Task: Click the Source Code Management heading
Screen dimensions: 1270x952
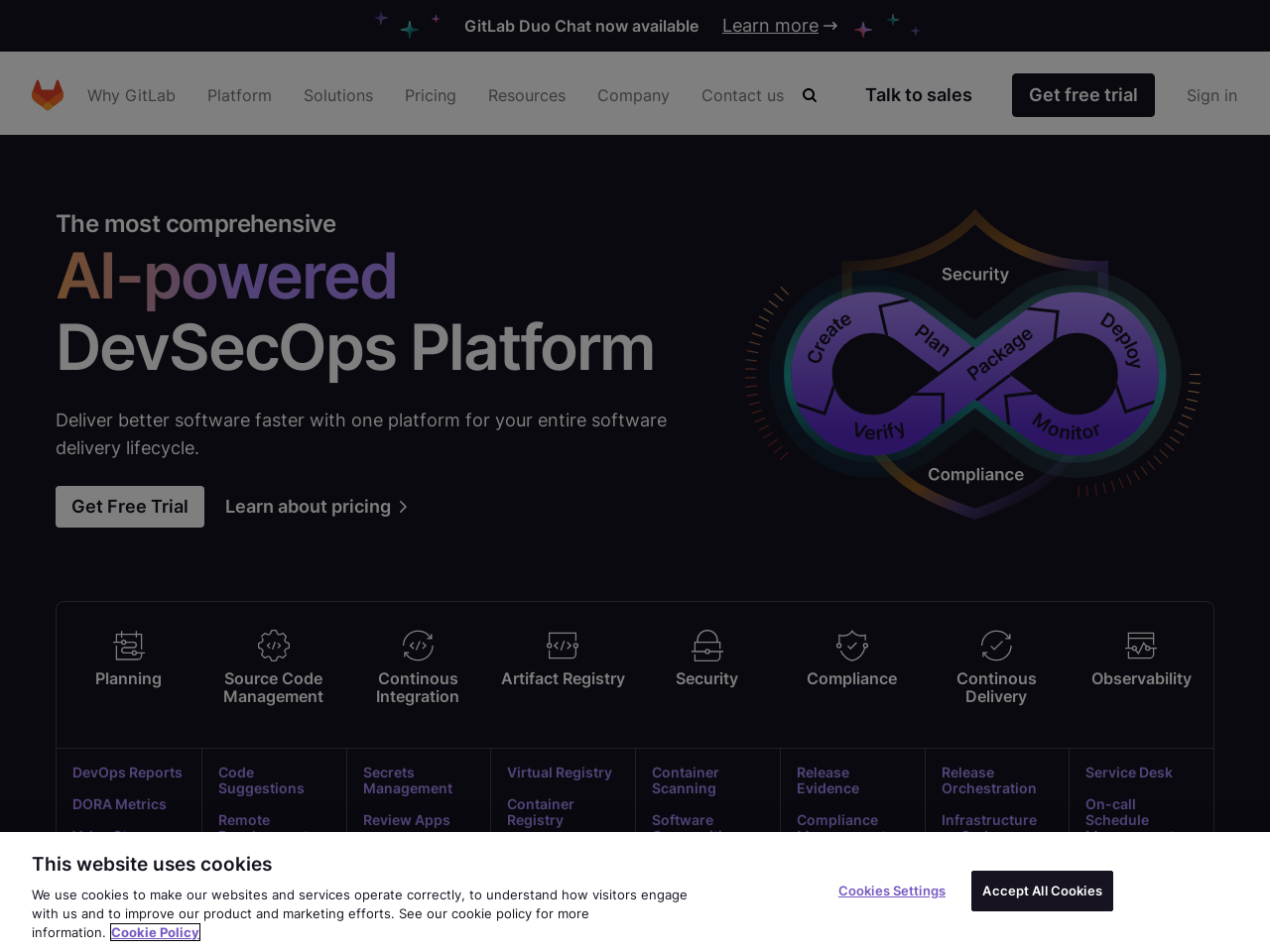Action: [273, 687]
